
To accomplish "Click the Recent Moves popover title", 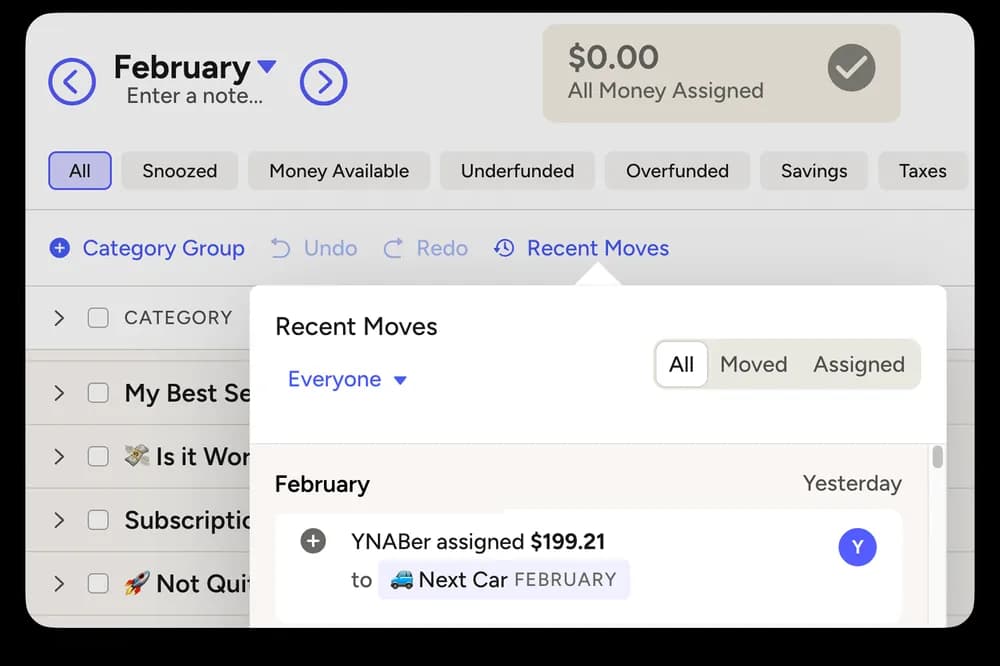I will pyautogui.click(x=356, y=327).
